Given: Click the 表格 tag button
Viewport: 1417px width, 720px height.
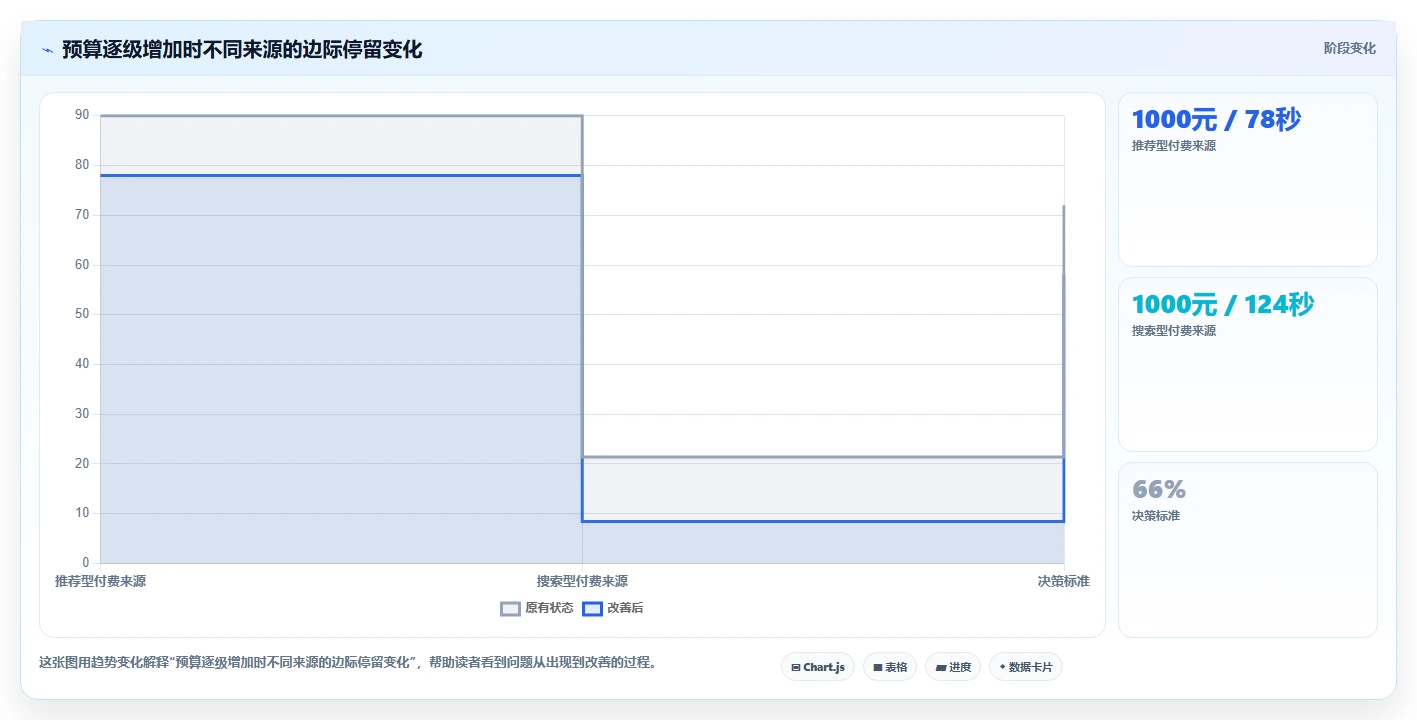Looking at the screenshot, I should pyautogui.click(x=890, y=667).
